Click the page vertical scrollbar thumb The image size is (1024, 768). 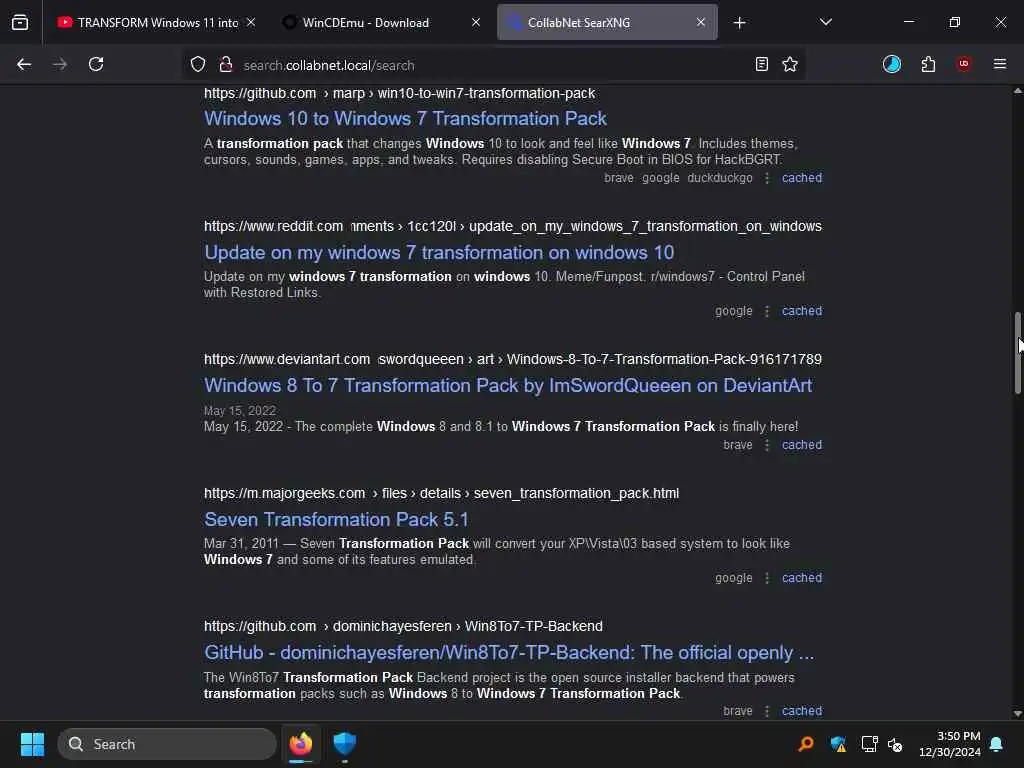[1017, 353]
